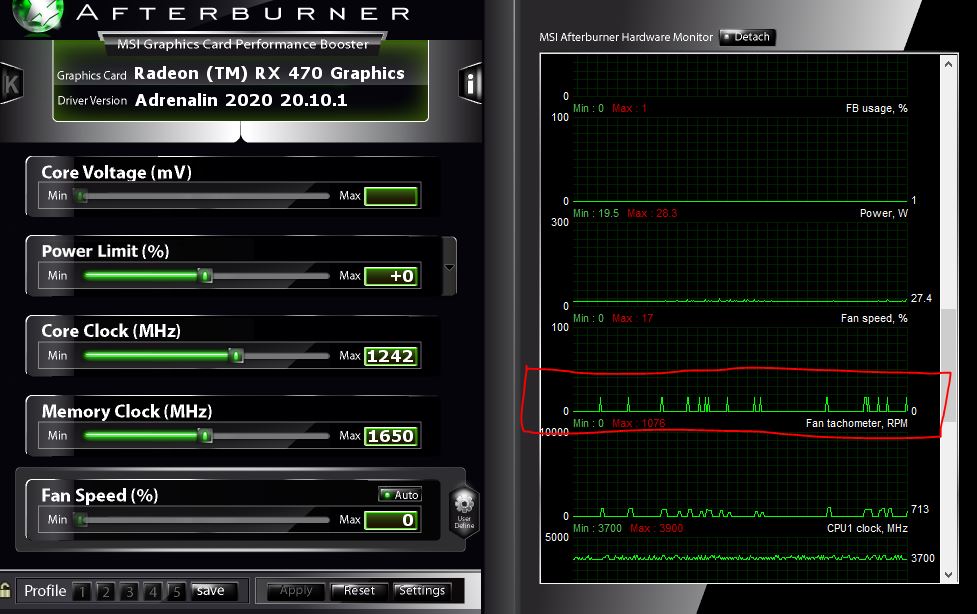The image size is (977, 614).
Task: Click the Core Clock 1242 value field
Action: (391, 356)
